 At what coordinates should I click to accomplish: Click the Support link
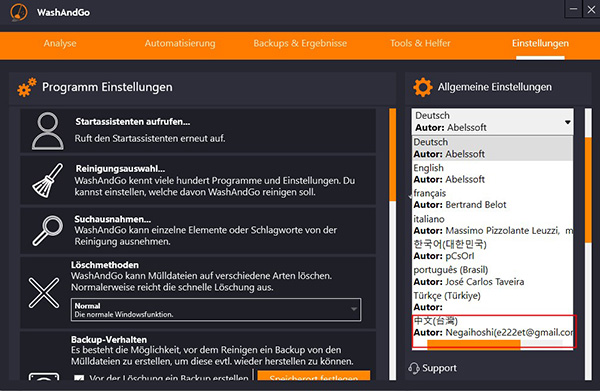click(439, 368)
